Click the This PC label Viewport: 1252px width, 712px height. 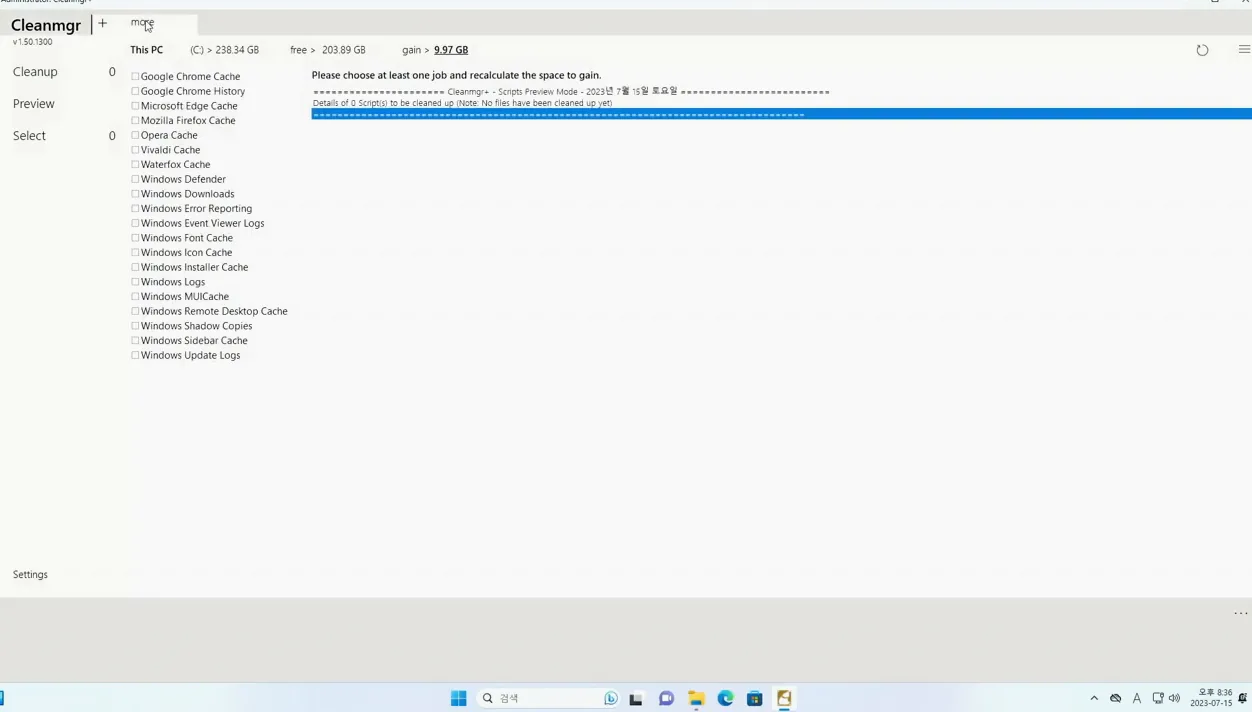(146, 50)
